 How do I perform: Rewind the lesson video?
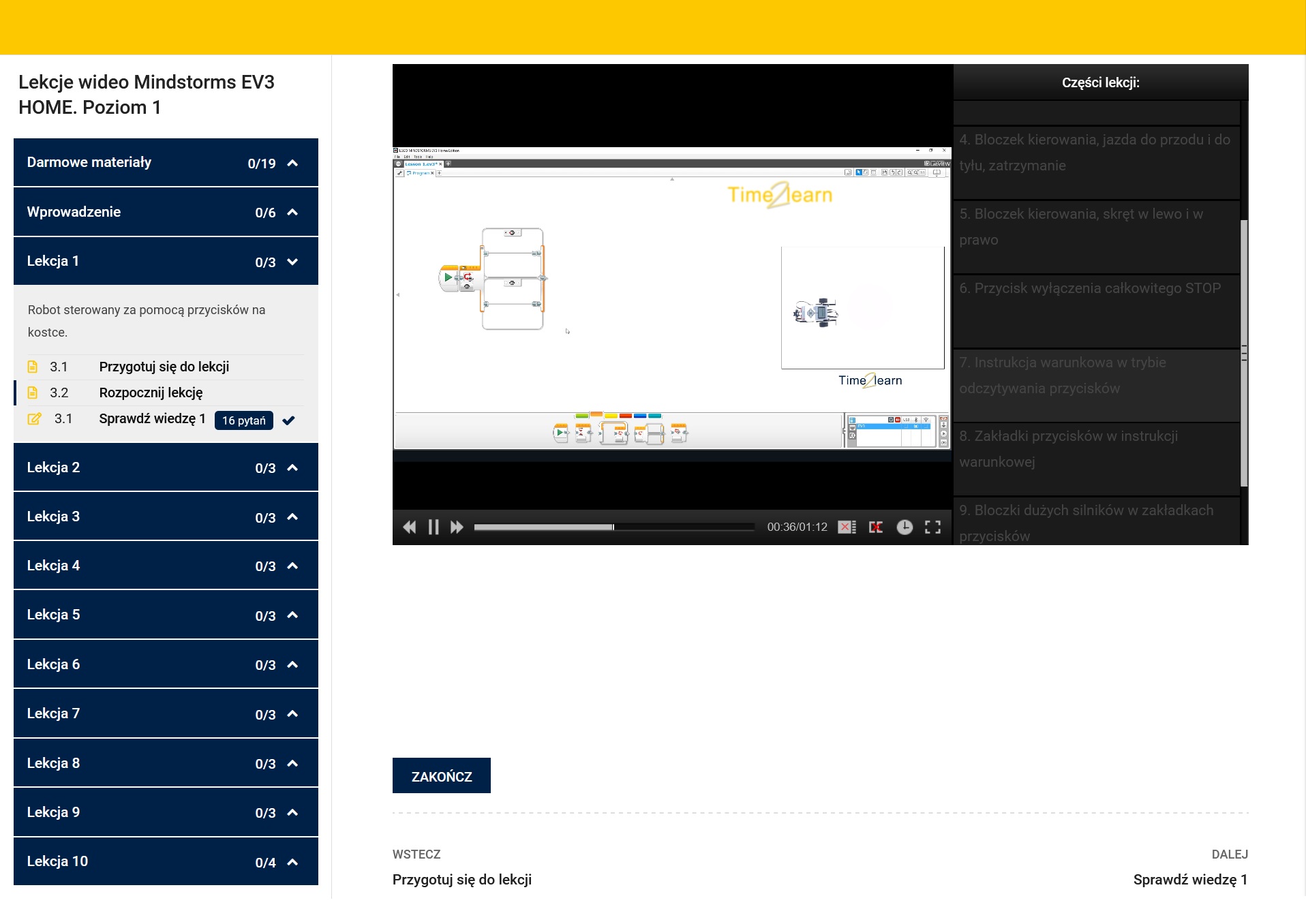[x=410, y=527]
